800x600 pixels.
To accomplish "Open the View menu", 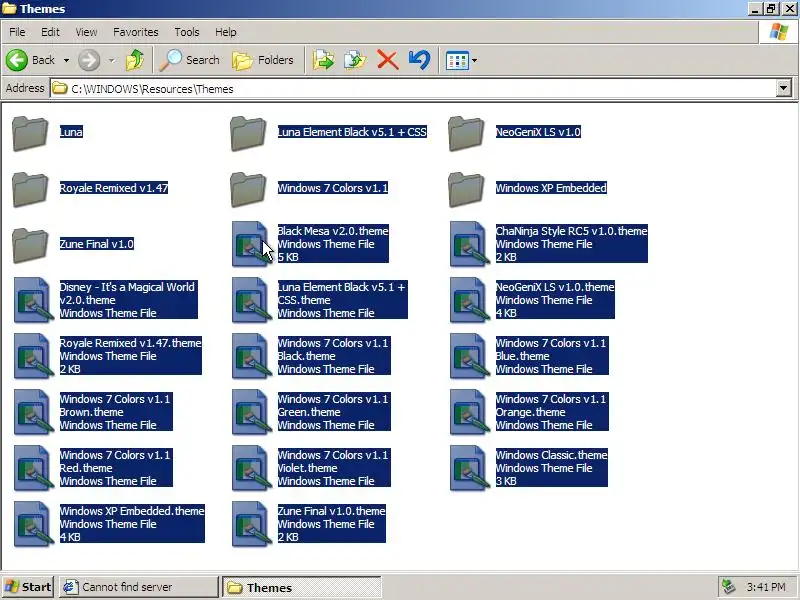I will (x=86, y=32).
